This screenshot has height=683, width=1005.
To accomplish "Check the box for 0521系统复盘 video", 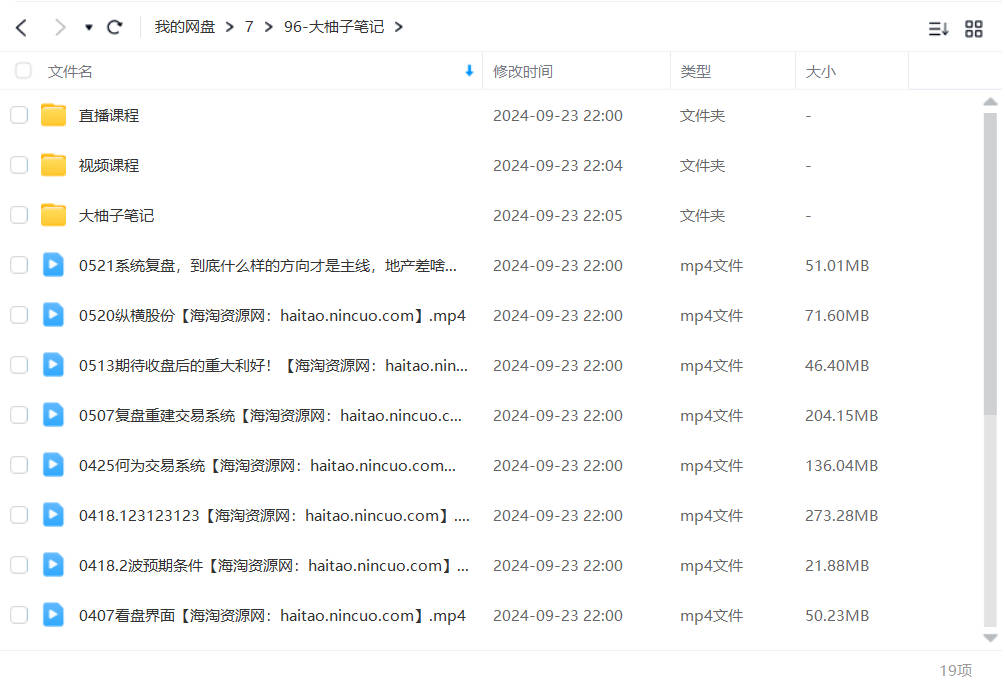I will [x=19, y=265].
